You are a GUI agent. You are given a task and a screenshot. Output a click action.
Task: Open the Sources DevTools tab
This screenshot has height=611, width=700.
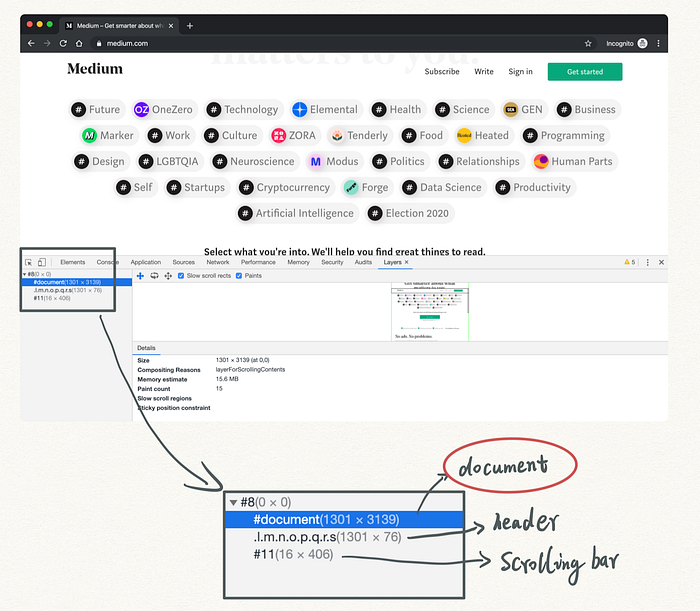coord(183,262)
